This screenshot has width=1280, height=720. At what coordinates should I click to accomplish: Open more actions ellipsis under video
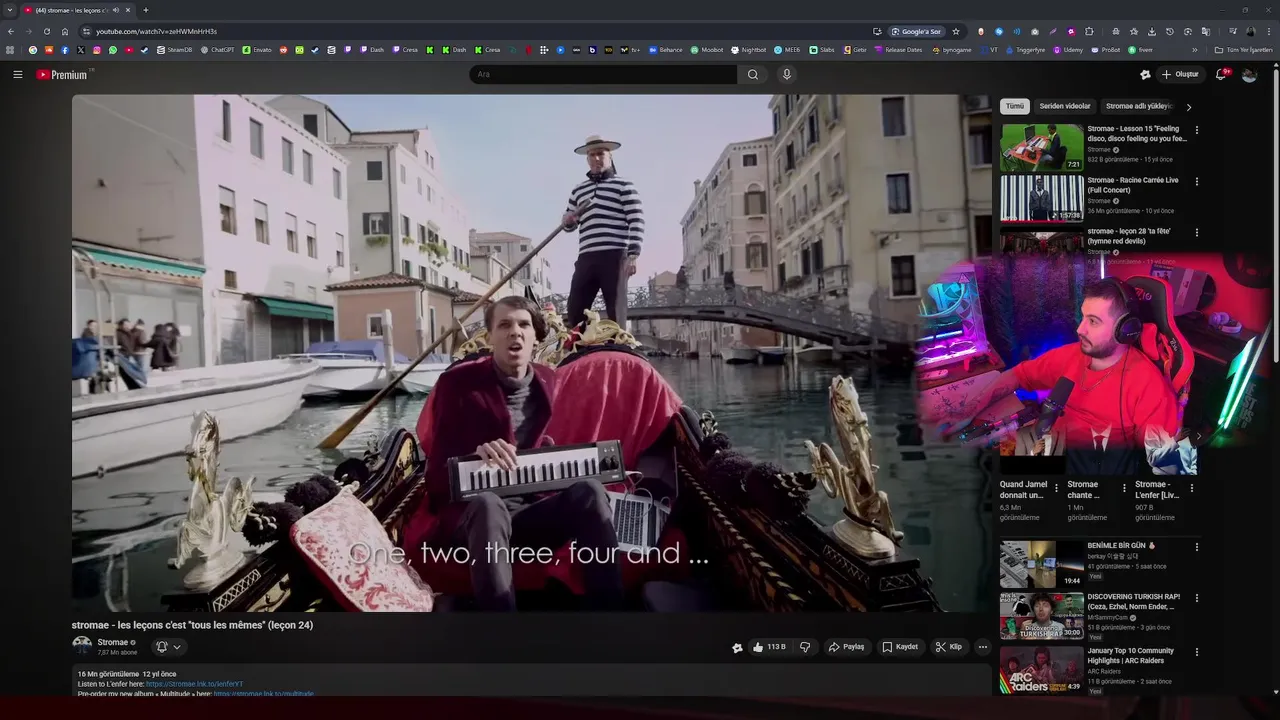[x=983, y=647]
